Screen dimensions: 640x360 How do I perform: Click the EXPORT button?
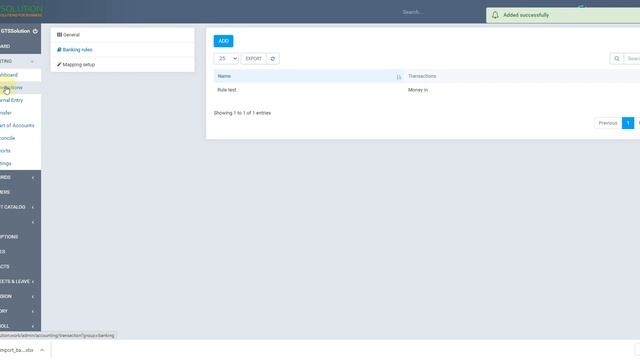pos(253,59)
